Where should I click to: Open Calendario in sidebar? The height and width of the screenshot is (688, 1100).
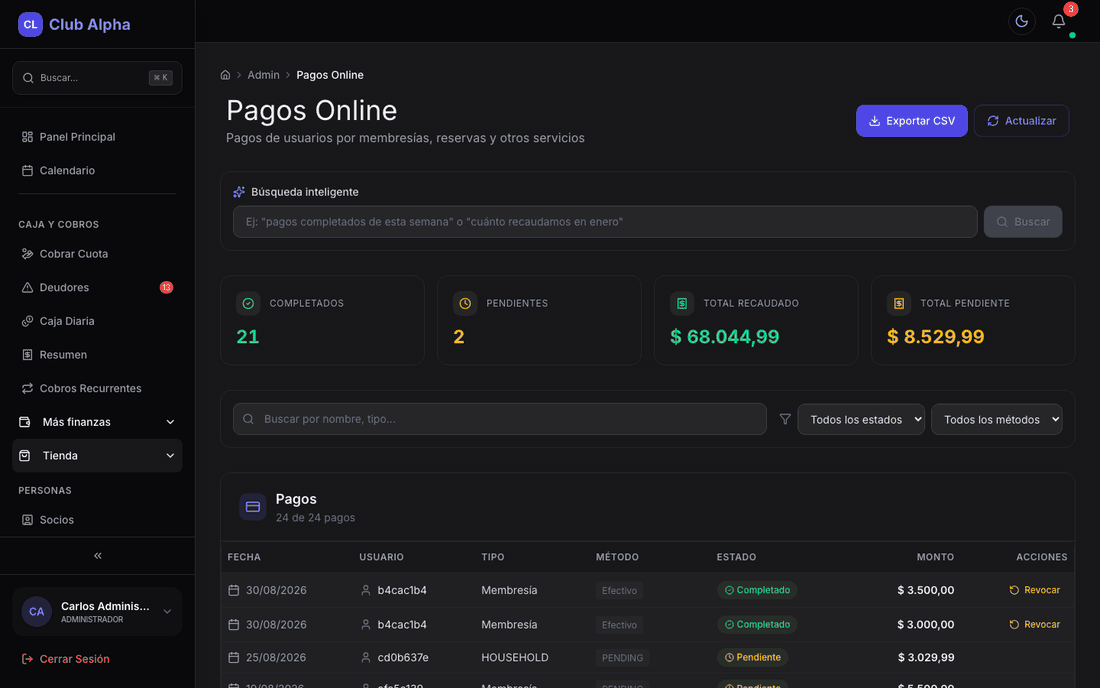(97, 170)
